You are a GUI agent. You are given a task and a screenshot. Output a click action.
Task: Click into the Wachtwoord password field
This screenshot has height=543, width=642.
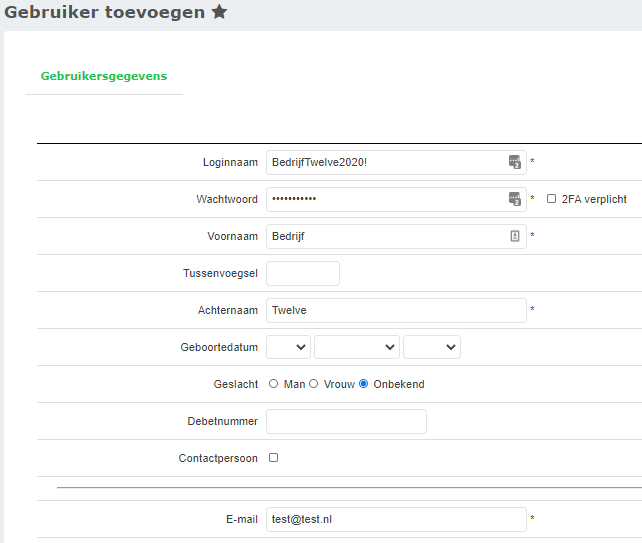(385, 199)
